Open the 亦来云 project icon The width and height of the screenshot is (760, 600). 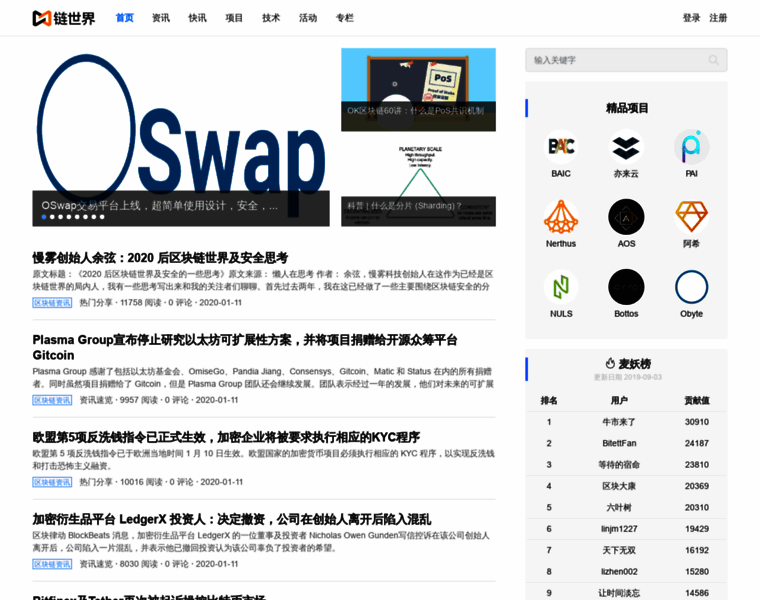click(626, 146)
